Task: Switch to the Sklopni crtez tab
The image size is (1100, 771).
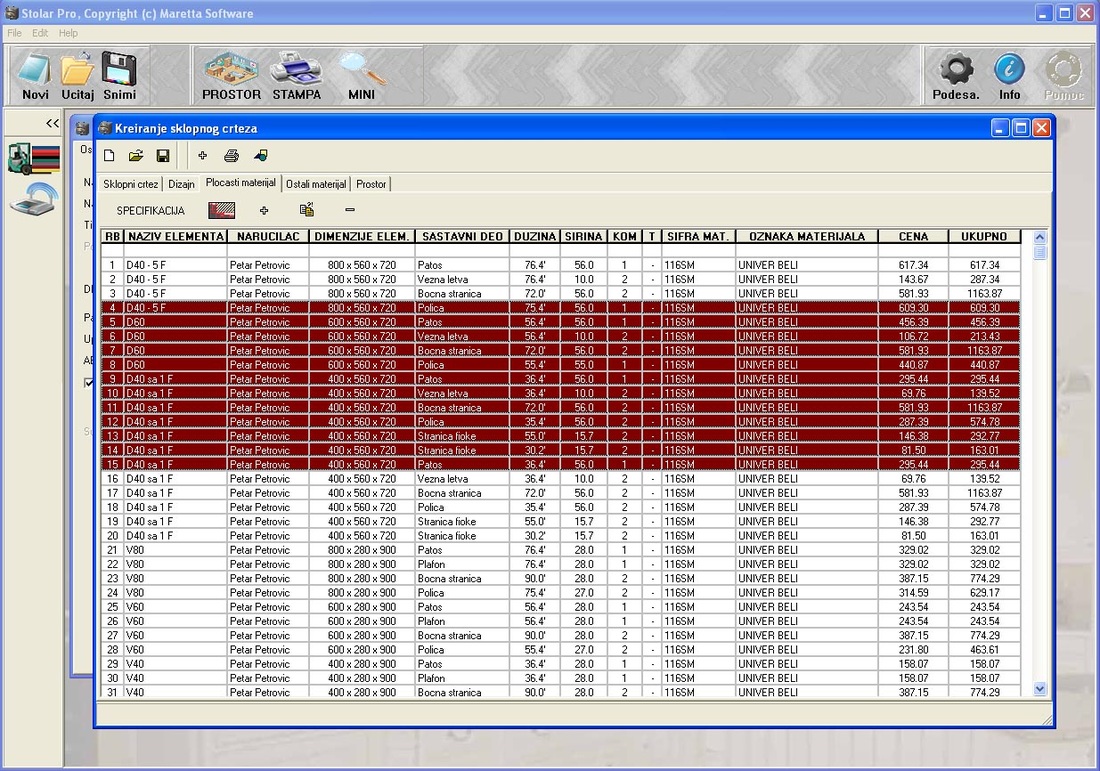Action: tap(131, 184)
